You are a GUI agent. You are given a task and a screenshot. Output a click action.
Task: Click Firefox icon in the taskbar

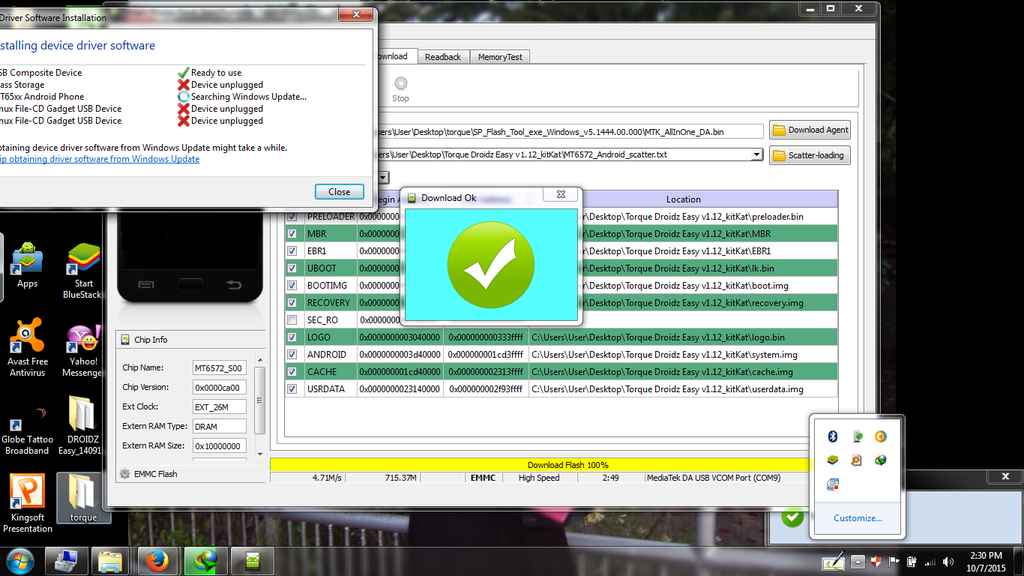pyautogui.click(x=156, y=560)
